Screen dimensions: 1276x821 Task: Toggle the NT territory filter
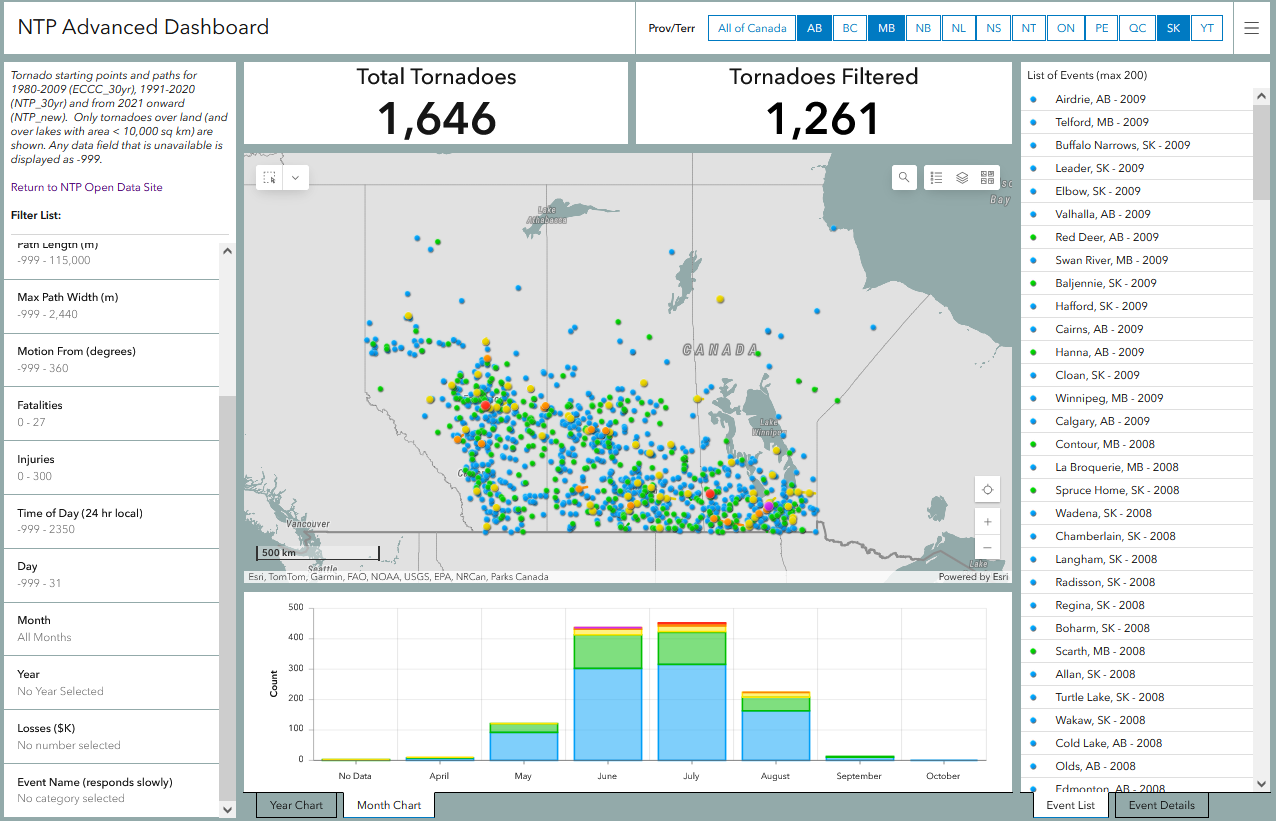pos(1029,28)
